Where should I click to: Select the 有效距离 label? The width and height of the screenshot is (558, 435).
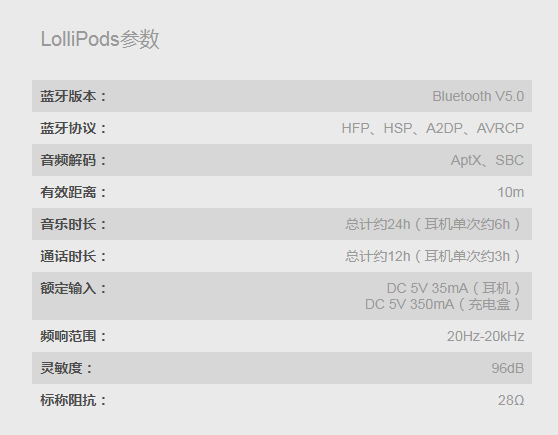pos(73,192)
